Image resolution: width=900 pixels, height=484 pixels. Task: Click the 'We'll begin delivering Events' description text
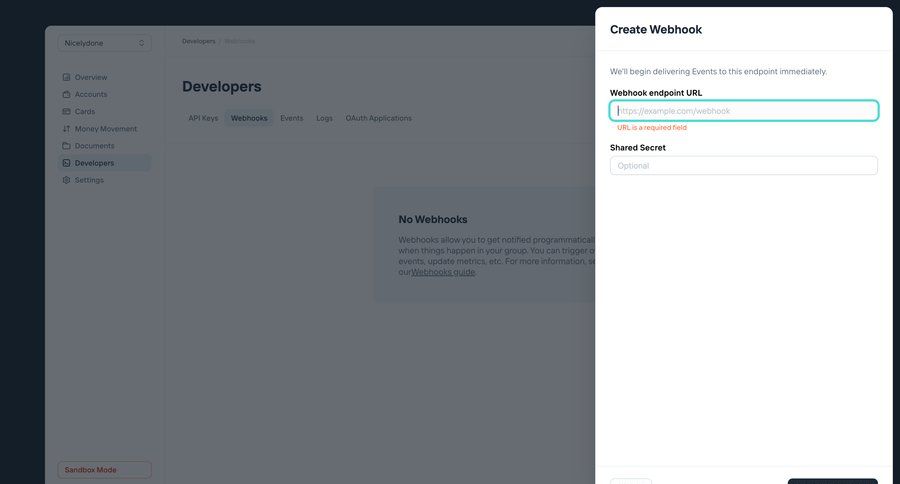719,72
